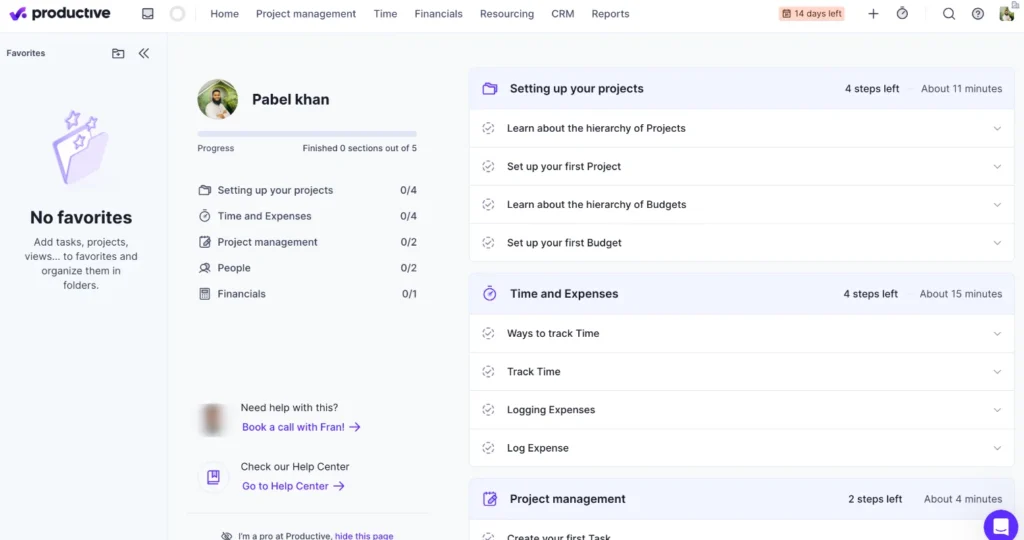Image resolution: width=1024 pixels, height=540 pixels.
Task: Expand 'Learn about the hierarchy of Projects' chevron
Action: 997,129
